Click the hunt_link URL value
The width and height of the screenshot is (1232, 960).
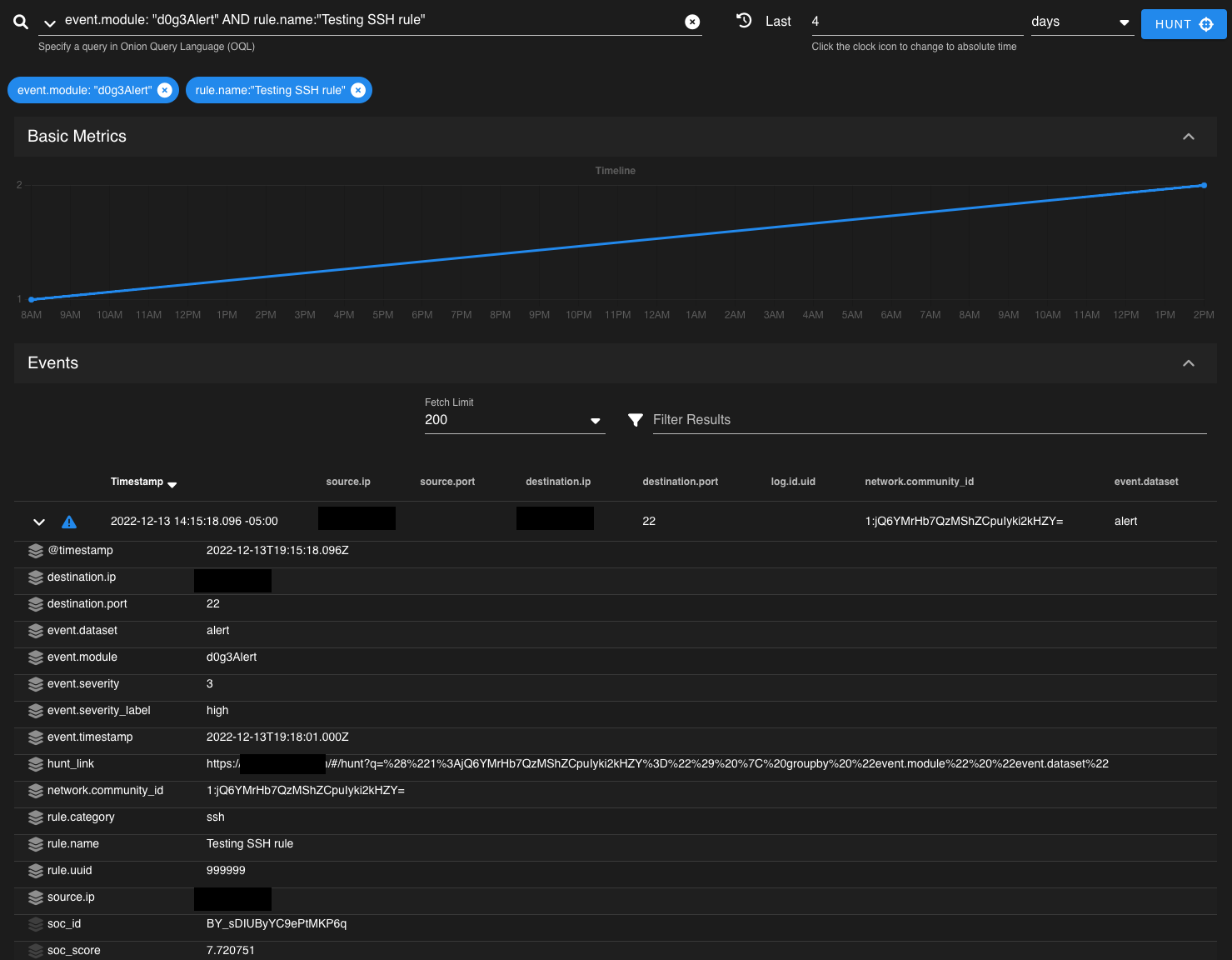coord(657,763)
